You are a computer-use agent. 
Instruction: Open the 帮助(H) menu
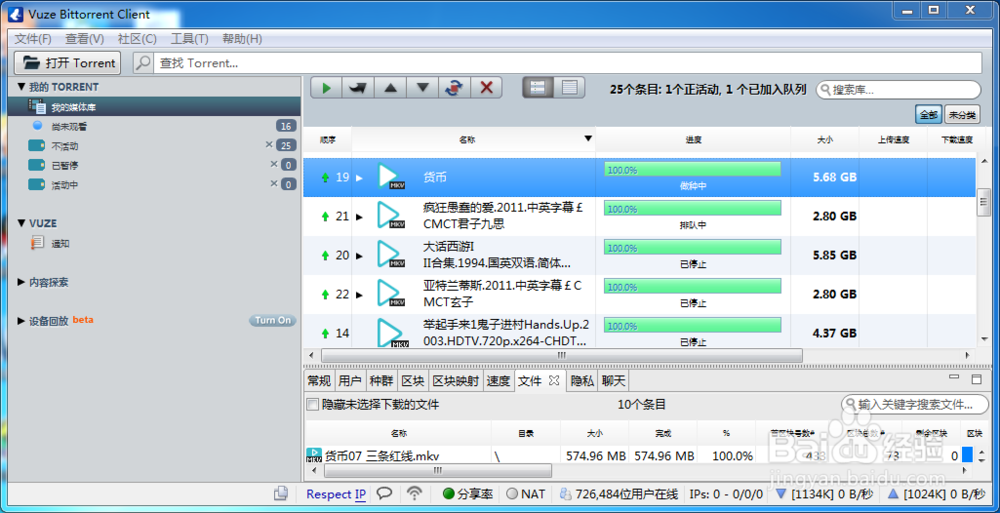[242, 38]
